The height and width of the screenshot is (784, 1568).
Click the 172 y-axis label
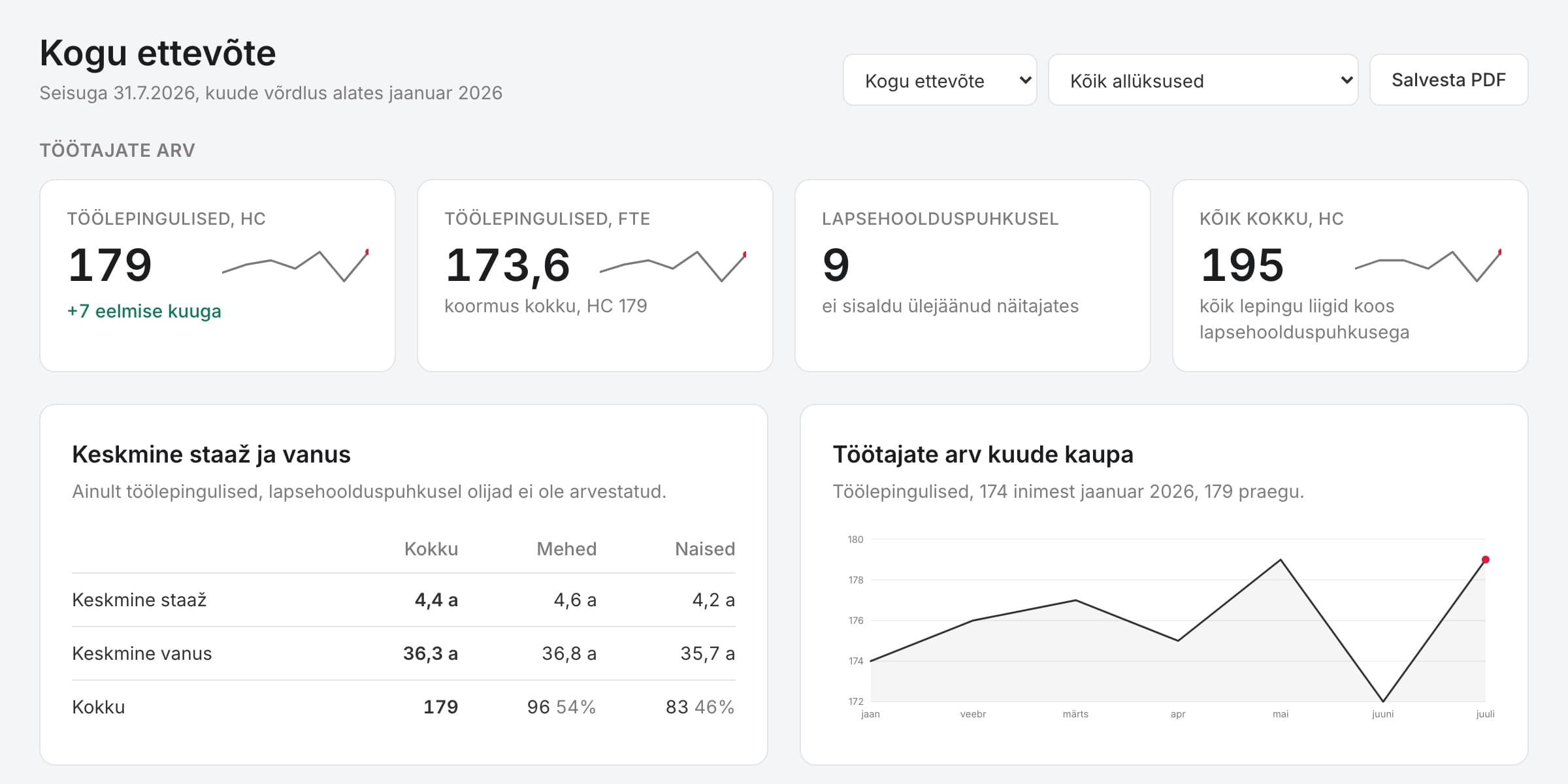coord(855,702)
